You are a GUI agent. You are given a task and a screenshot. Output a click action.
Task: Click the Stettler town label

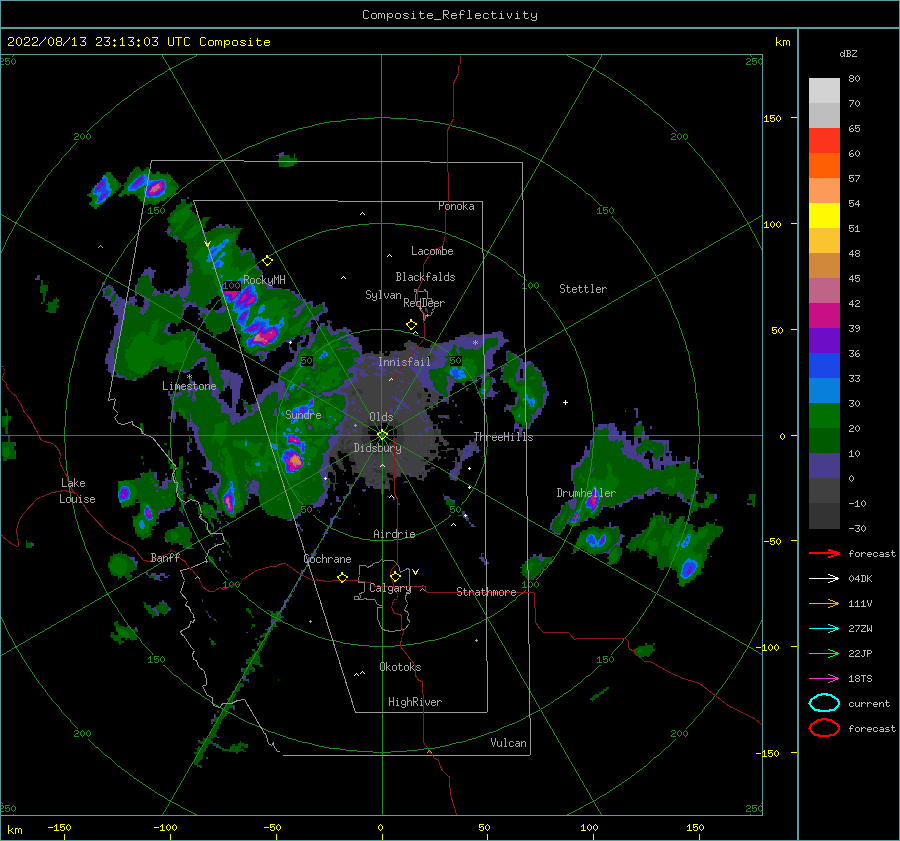583,289
